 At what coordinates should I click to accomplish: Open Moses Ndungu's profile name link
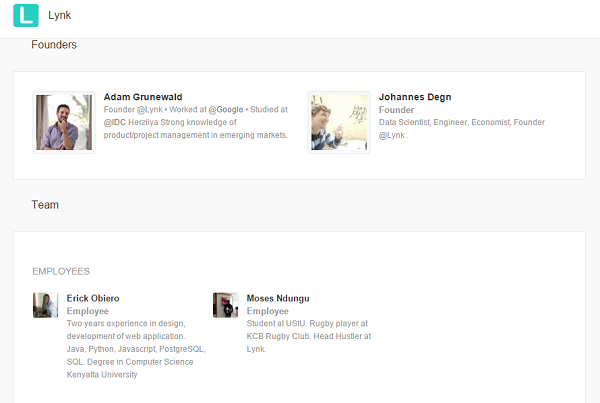(278, 298)
